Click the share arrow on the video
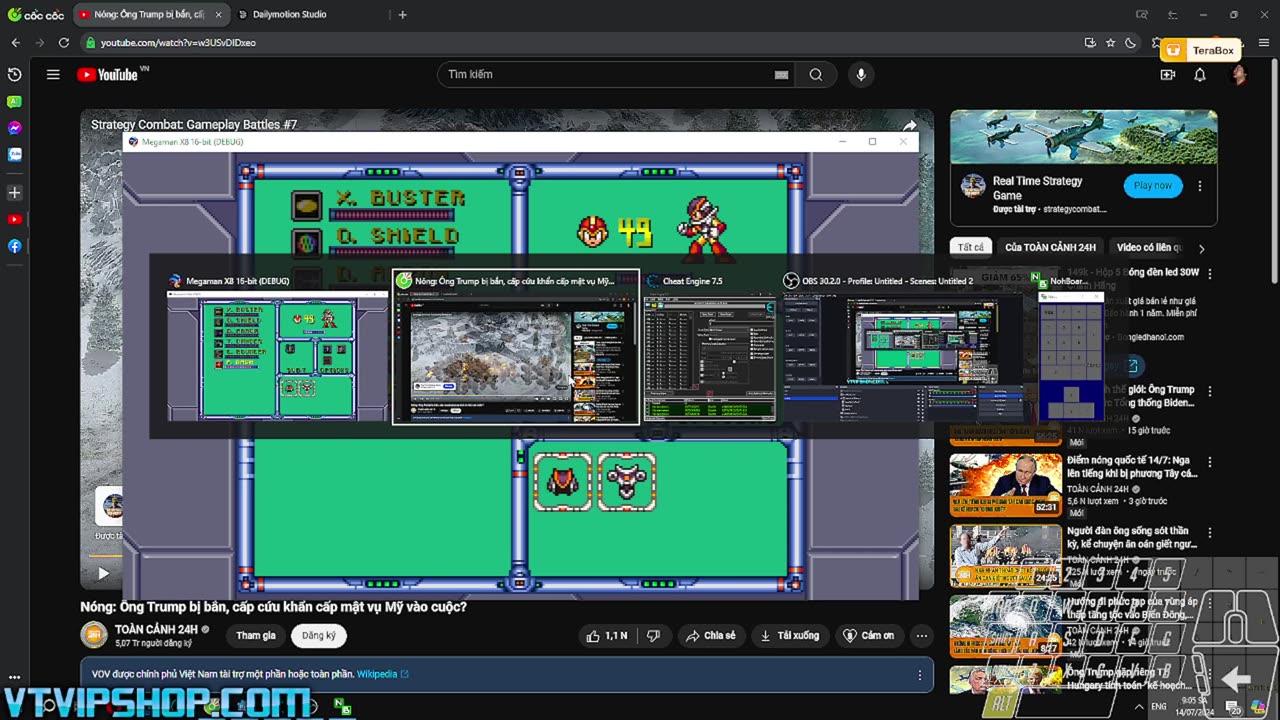1280x720 pixels. (x=910, y=125)
